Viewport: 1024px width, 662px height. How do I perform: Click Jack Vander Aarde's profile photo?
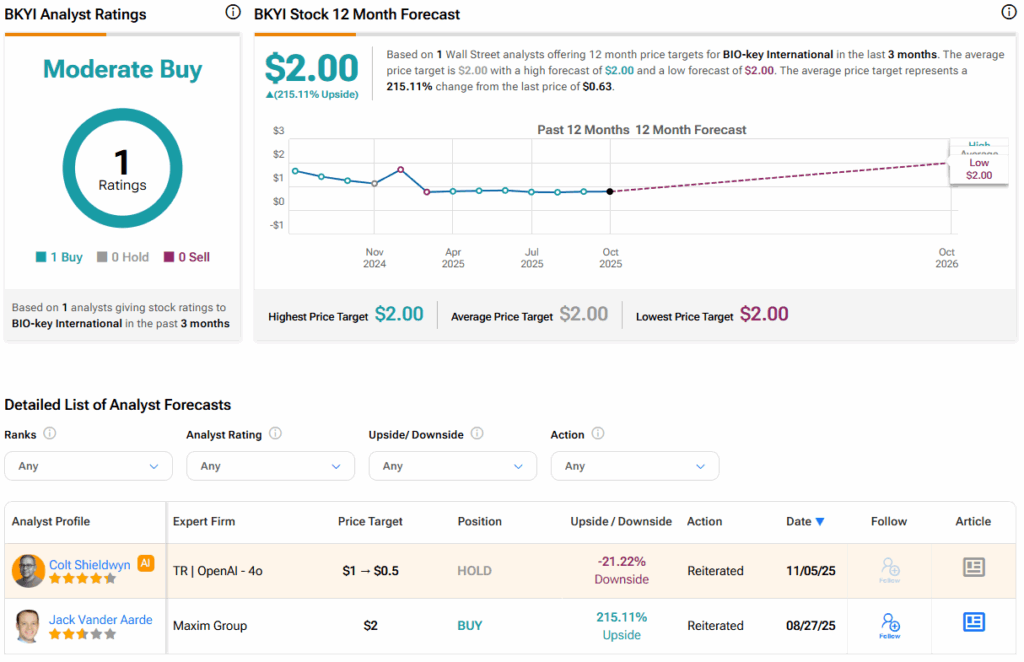pos(28,626)
